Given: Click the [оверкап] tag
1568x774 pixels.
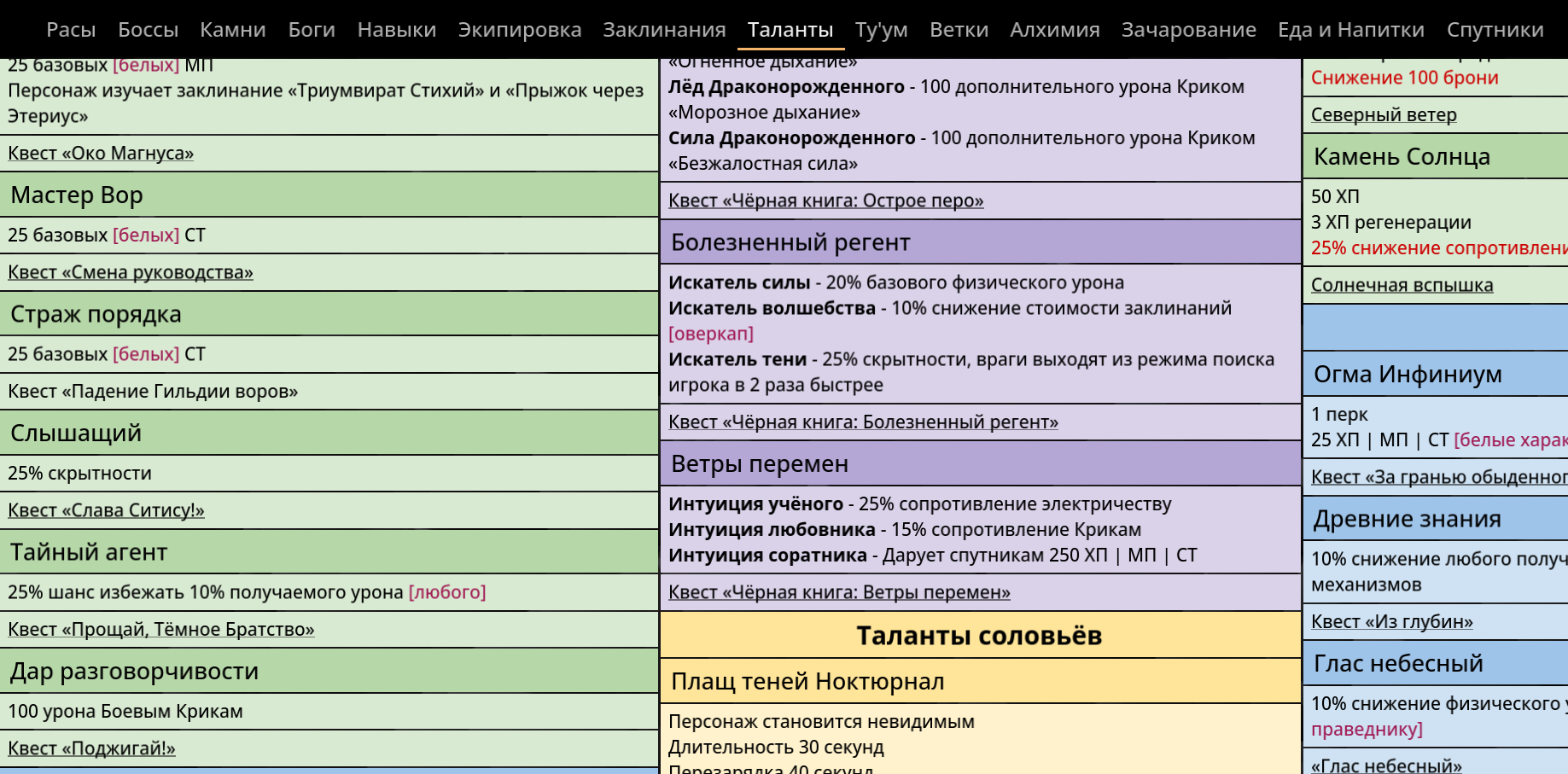Looking at the screenshot, I should pos(711,334).
